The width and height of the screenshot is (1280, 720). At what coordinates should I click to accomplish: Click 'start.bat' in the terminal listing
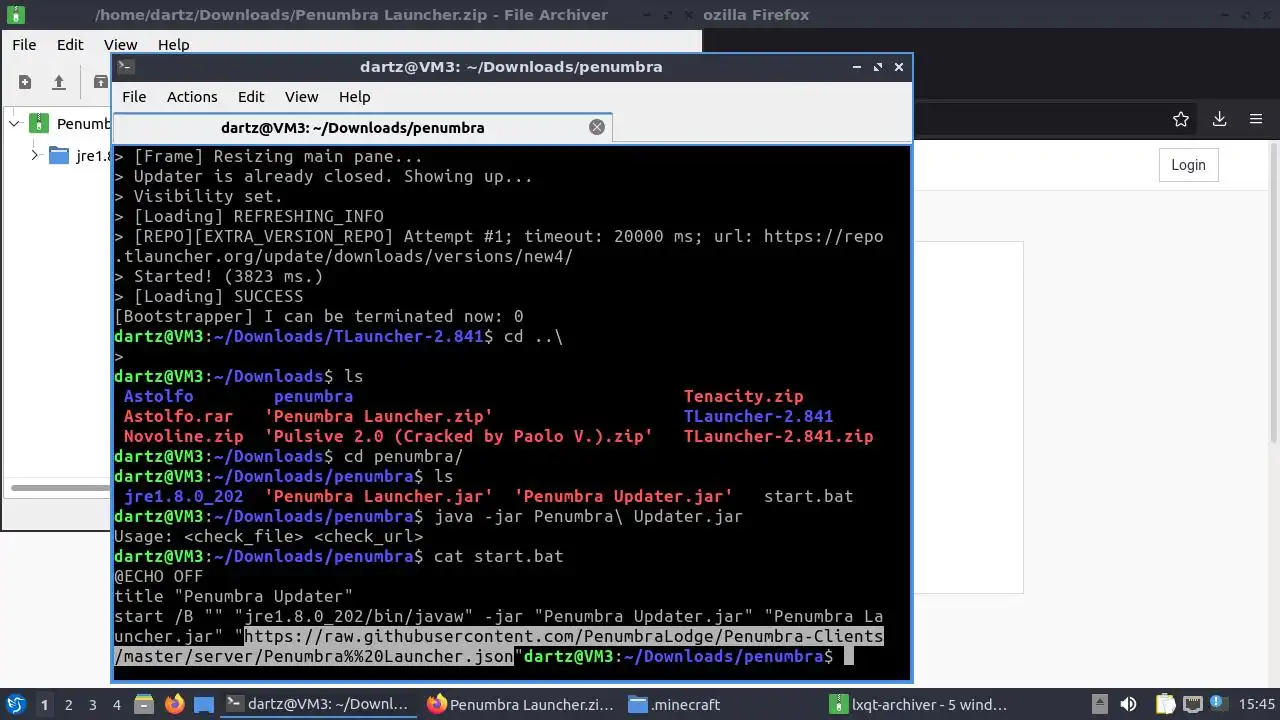point(808,496)
